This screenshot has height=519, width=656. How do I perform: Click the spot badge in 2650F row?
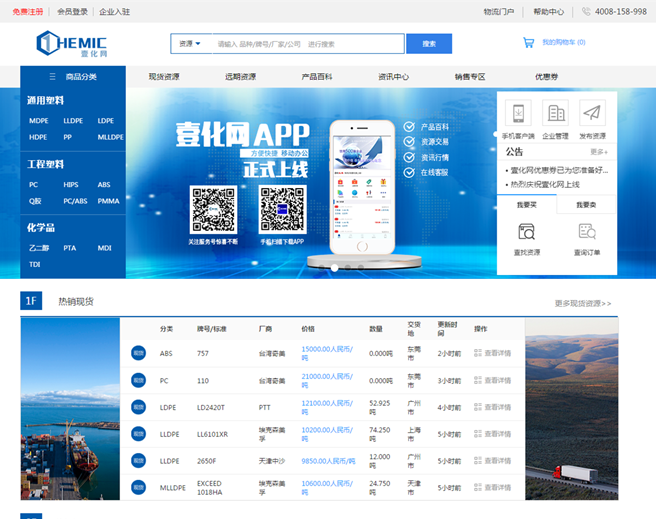pos(138,461)
